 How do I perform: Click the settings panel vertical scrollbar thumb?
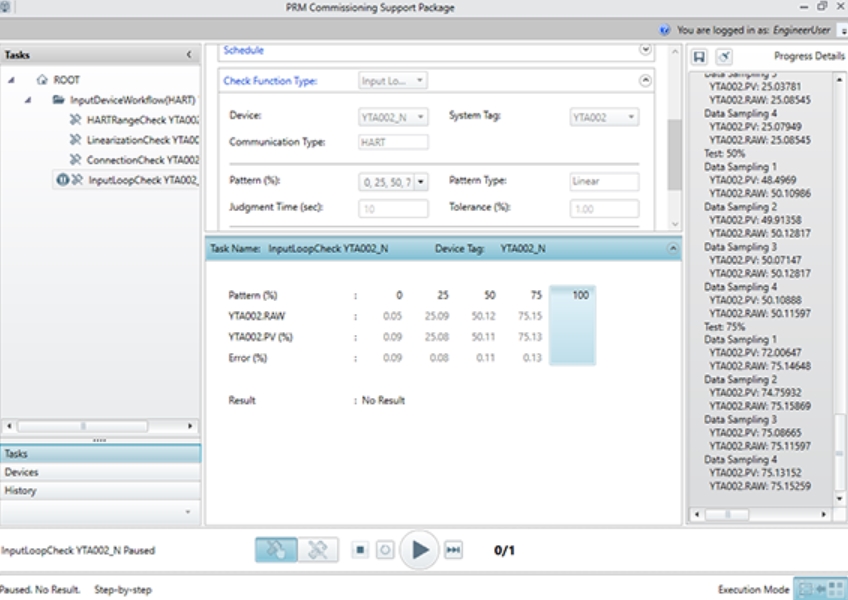[674, 155]
